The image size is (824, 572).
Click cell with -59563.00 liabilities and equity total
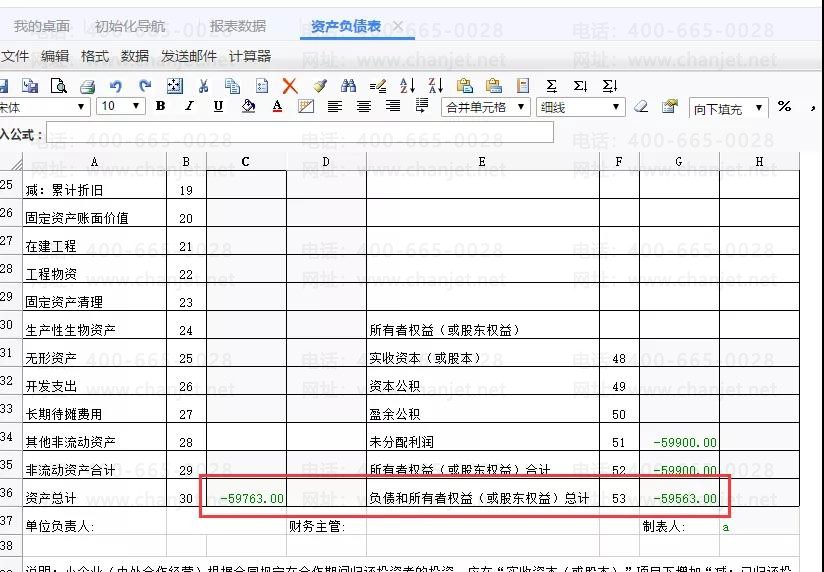[679, 494]
